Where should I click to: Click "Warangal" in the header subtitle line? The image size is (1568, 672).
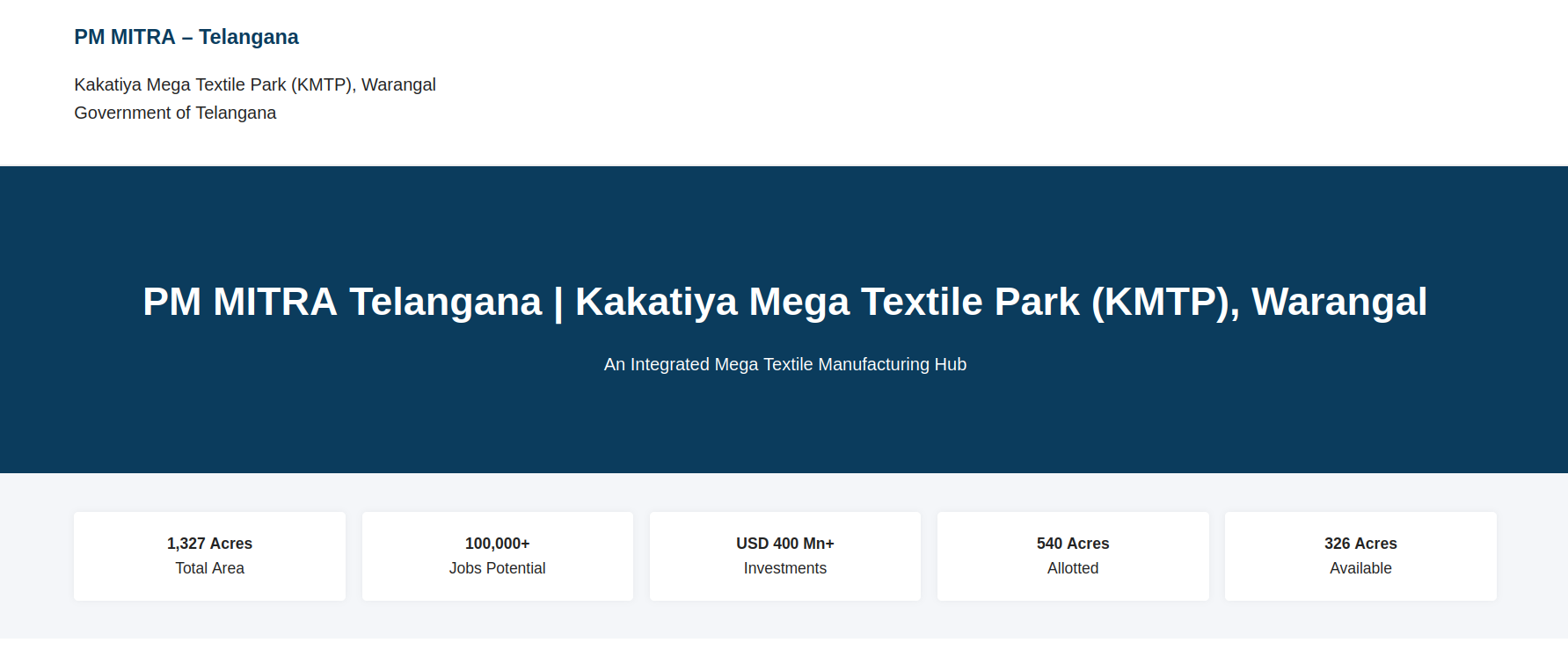coord(398,84)
